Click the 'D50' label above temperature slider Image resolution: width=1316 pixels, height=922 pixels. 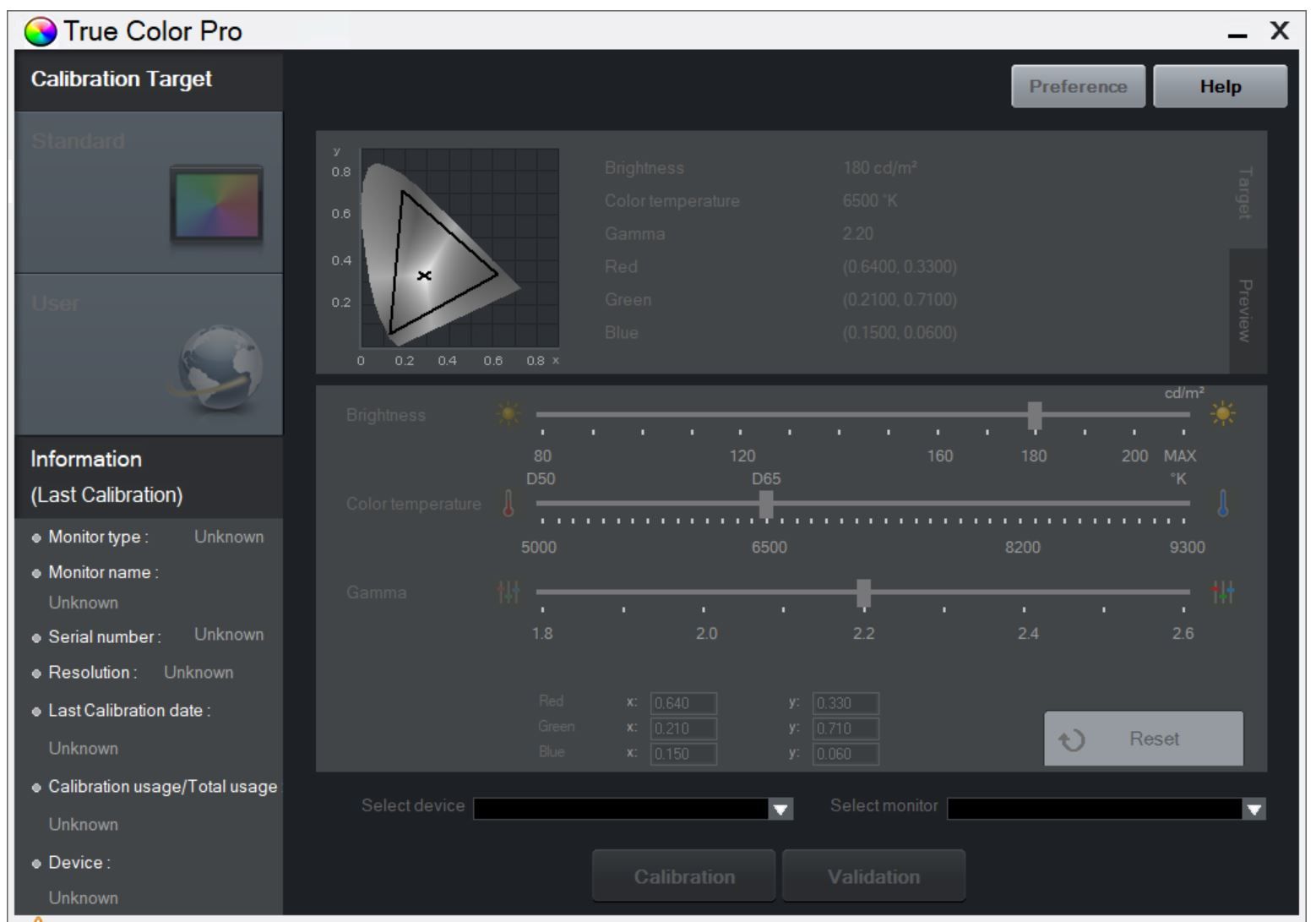[x=541, y=479]
